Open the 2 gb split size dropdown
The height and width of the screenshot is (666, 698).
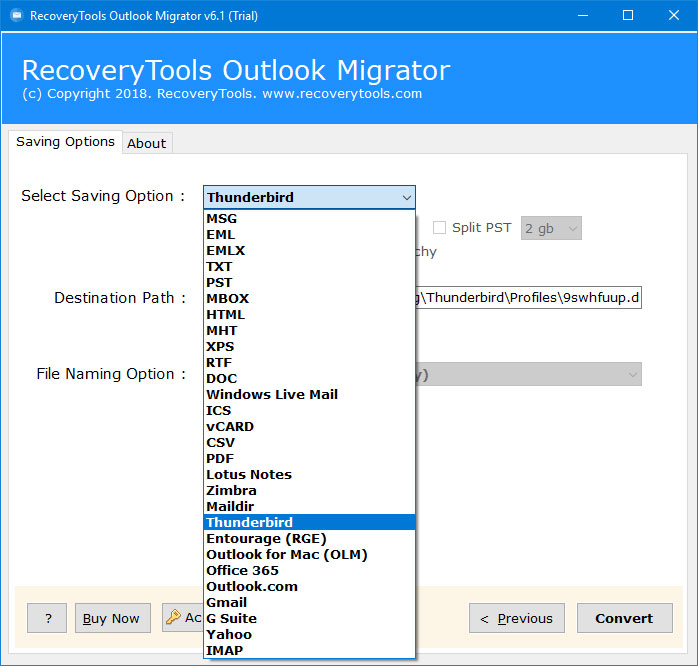click(x=551, y=228)
